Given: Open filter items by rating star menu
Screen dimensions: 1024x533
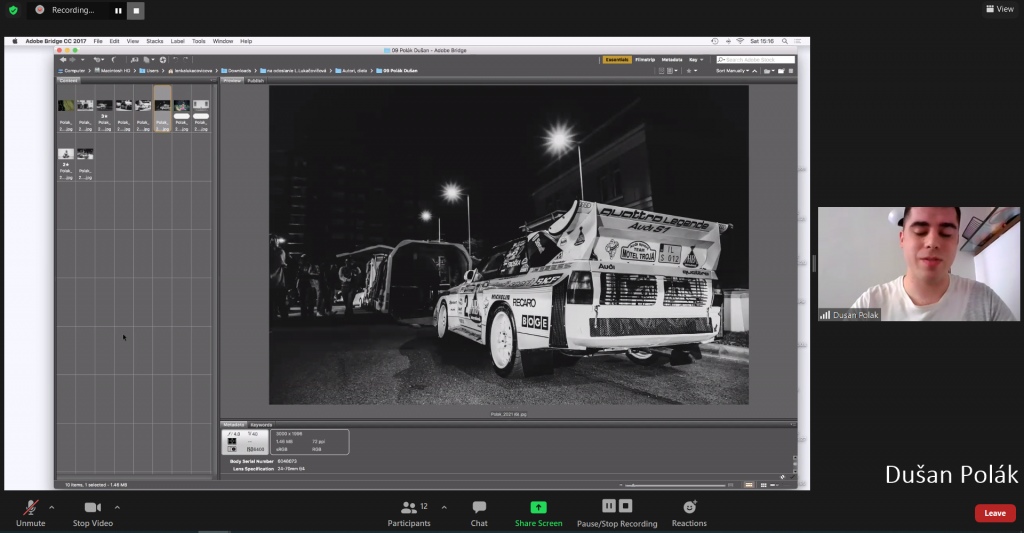Looking at the screenshot, I should pyautogui.click(x=692, y=71).
